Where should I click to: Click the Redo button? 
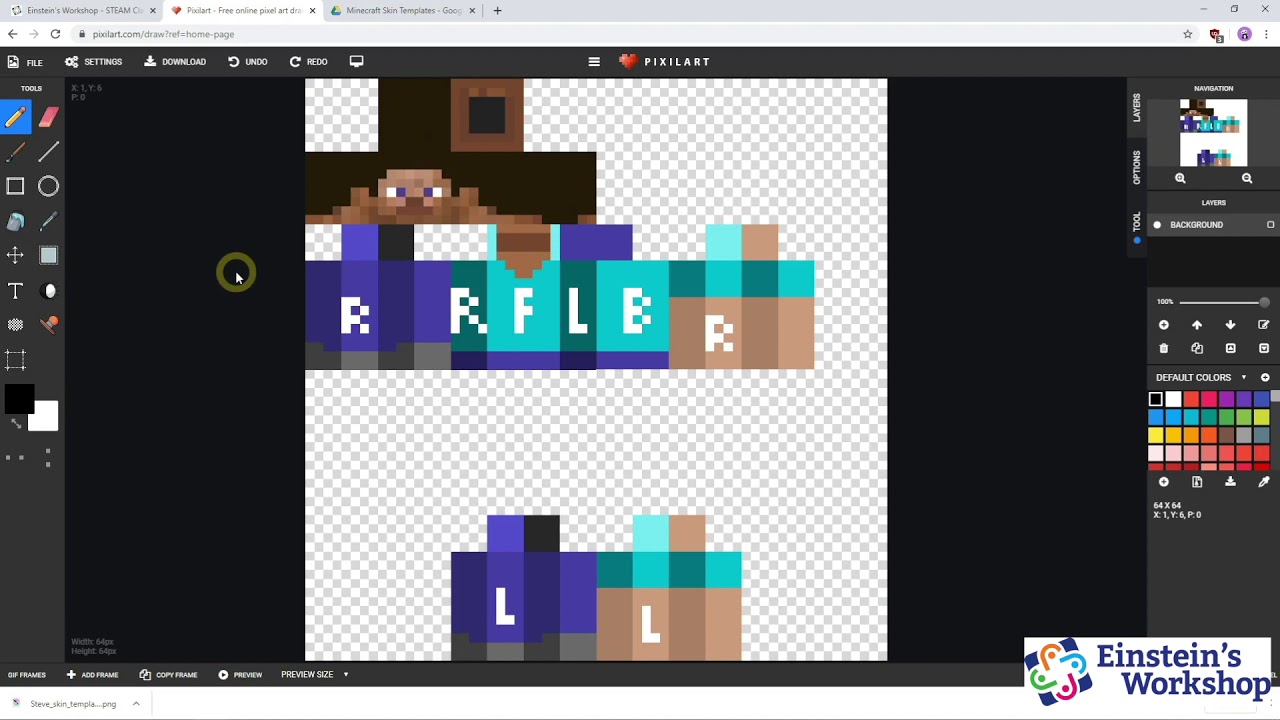point(309,62)
